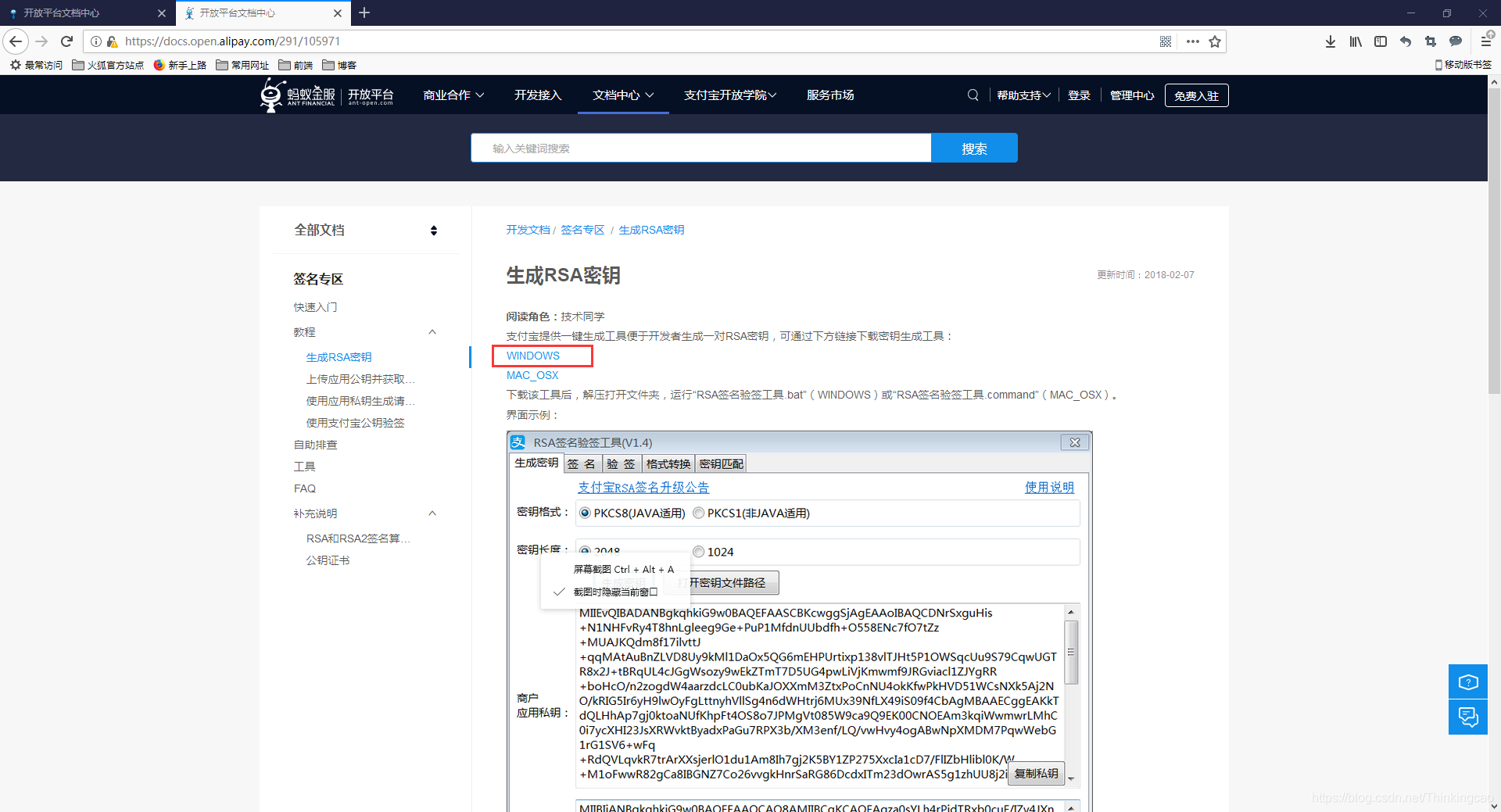Open RSA和RSA2签名算 sidebar item
1501x812 pixels.
[358, 538]
